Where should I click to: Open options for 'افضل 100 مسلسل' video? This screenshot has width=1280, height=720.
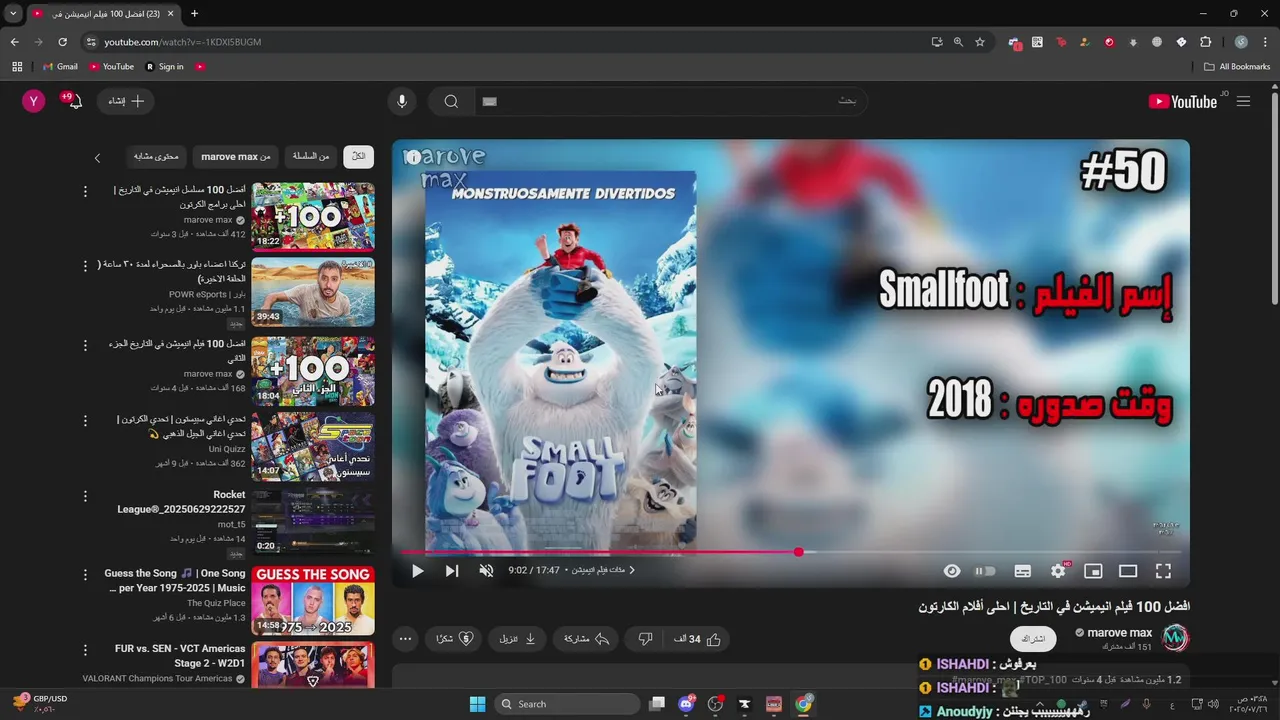pos(85,191)
